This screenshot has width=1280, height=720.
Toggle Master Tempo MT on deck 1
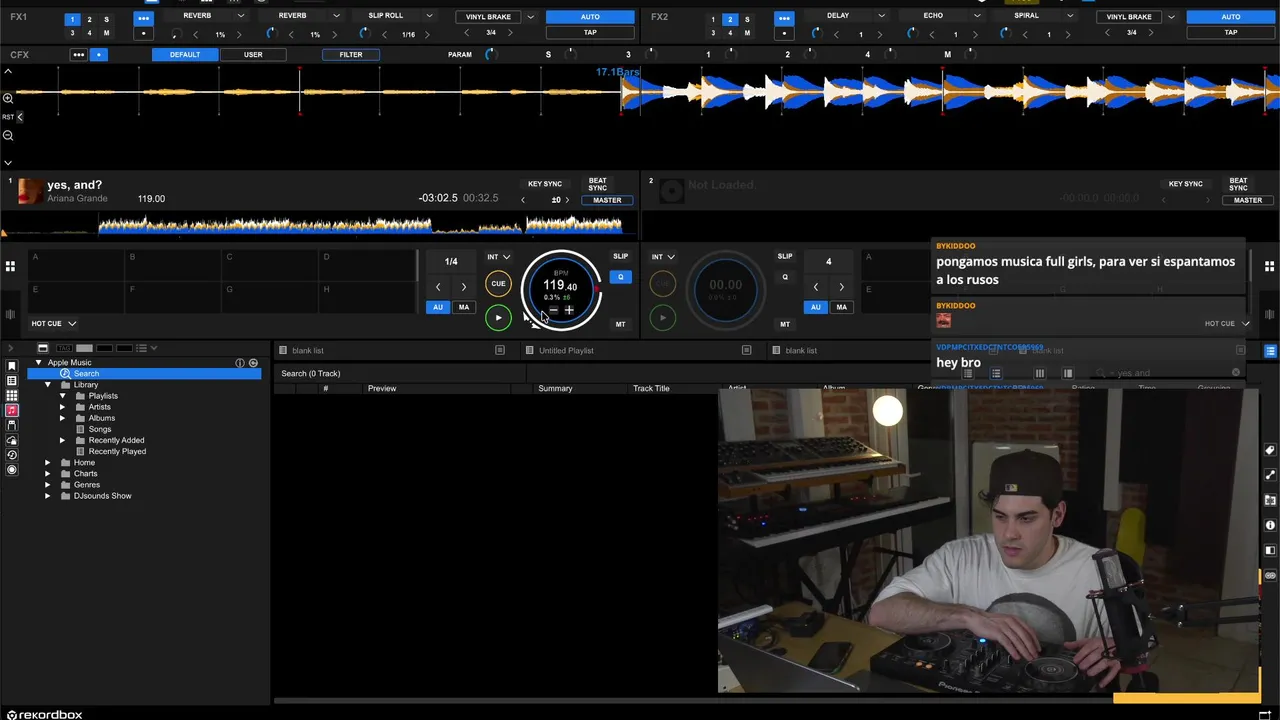(620, 324)
